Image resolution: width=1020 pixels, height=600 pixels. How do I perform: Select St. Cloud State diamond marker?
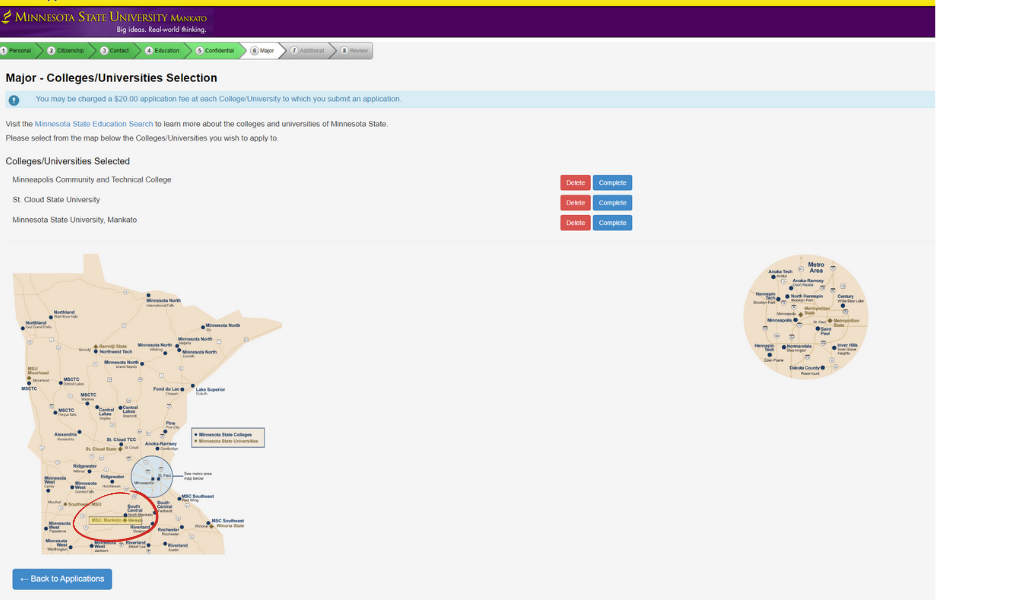click(120, 449)
